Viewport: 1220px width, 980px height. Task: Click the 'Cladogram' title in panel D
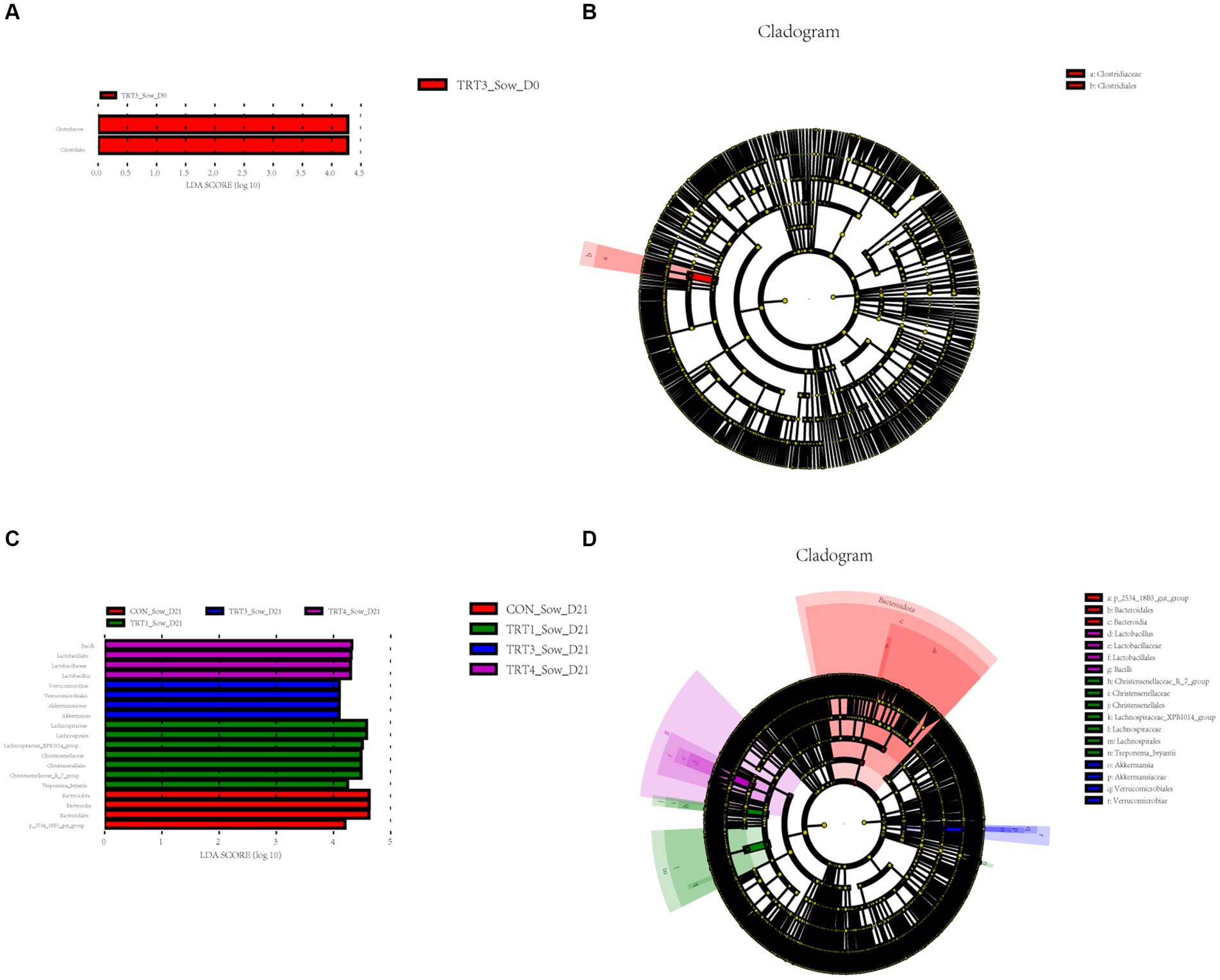click(x=834, y=555)
